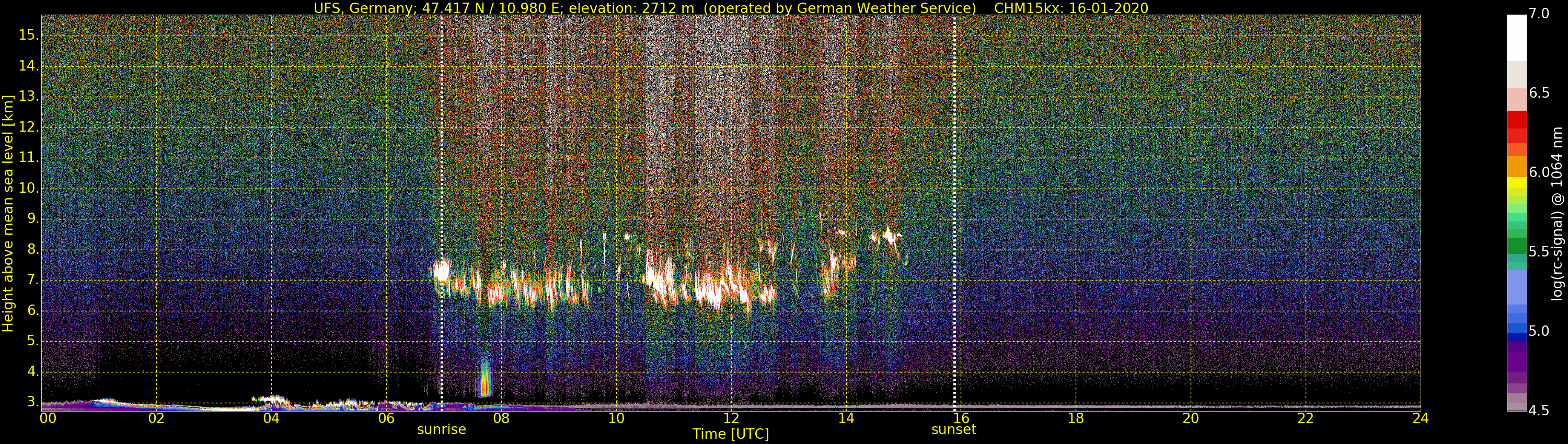Click the '9.' height axis tick label

coord(33,219)
